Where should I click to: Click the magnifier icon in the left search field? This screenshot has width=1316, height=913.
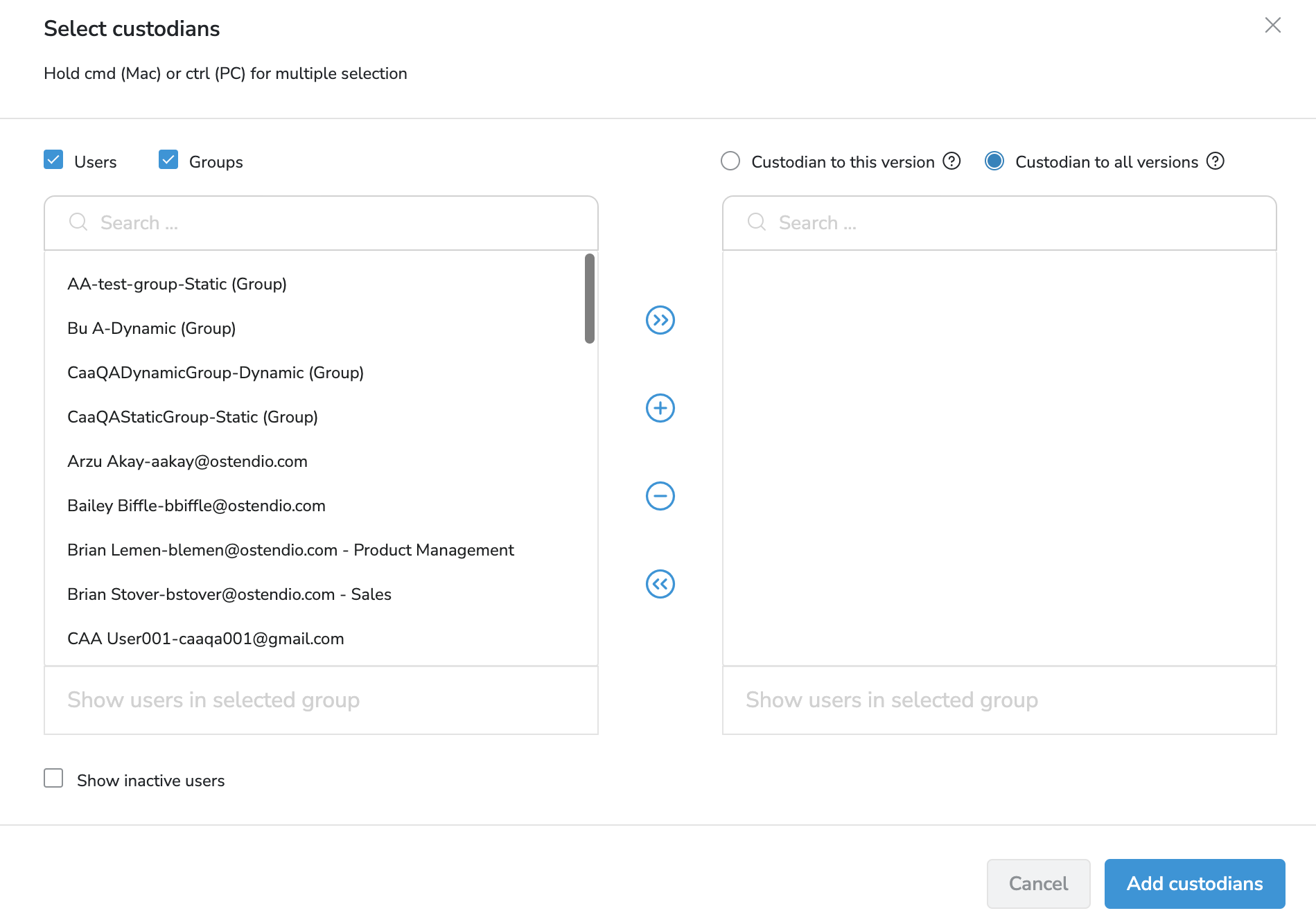78,222
